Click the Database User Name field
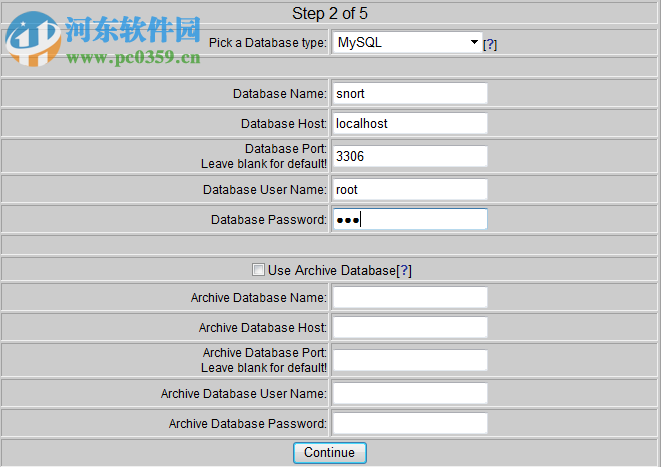 [410, 189]
